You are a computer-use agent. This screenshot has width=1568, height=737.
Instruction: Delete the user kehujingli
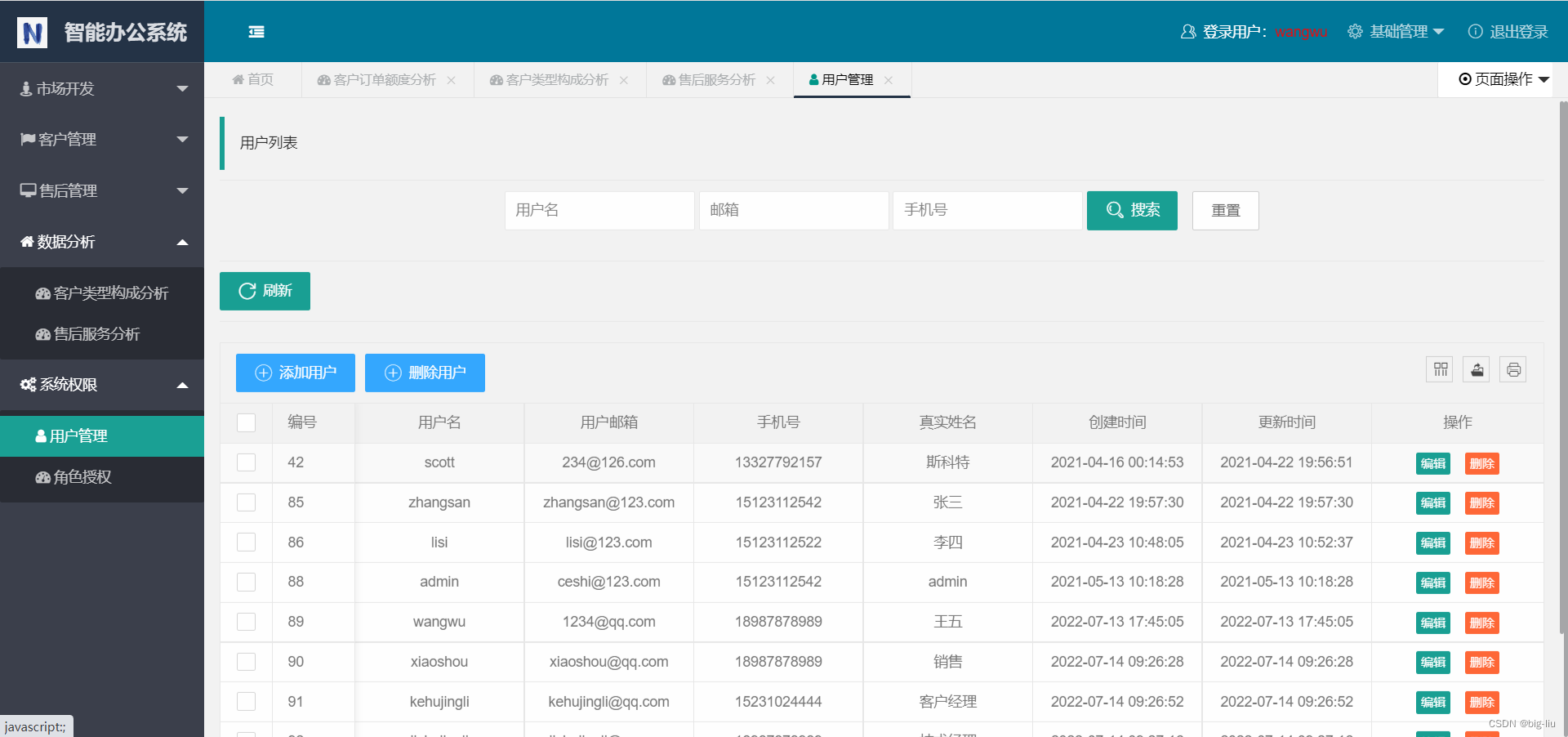(1482, 703)
